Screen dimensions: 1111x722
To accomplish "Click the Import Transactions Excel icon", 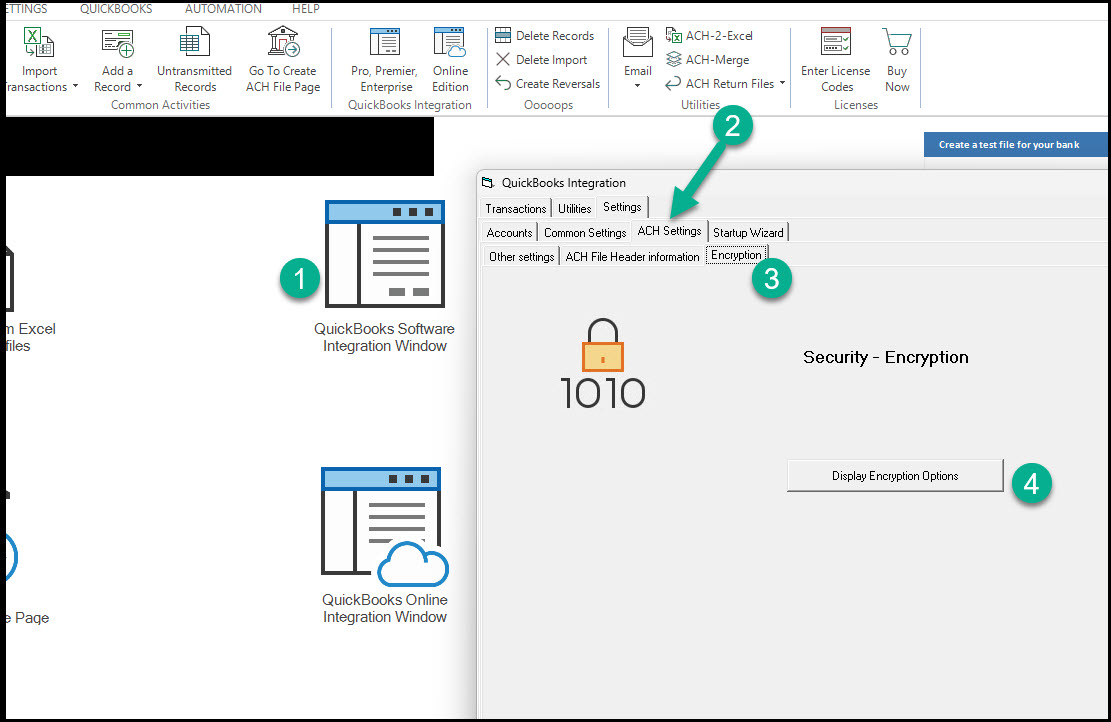I will pyautogui.click(x=38, y=43).
